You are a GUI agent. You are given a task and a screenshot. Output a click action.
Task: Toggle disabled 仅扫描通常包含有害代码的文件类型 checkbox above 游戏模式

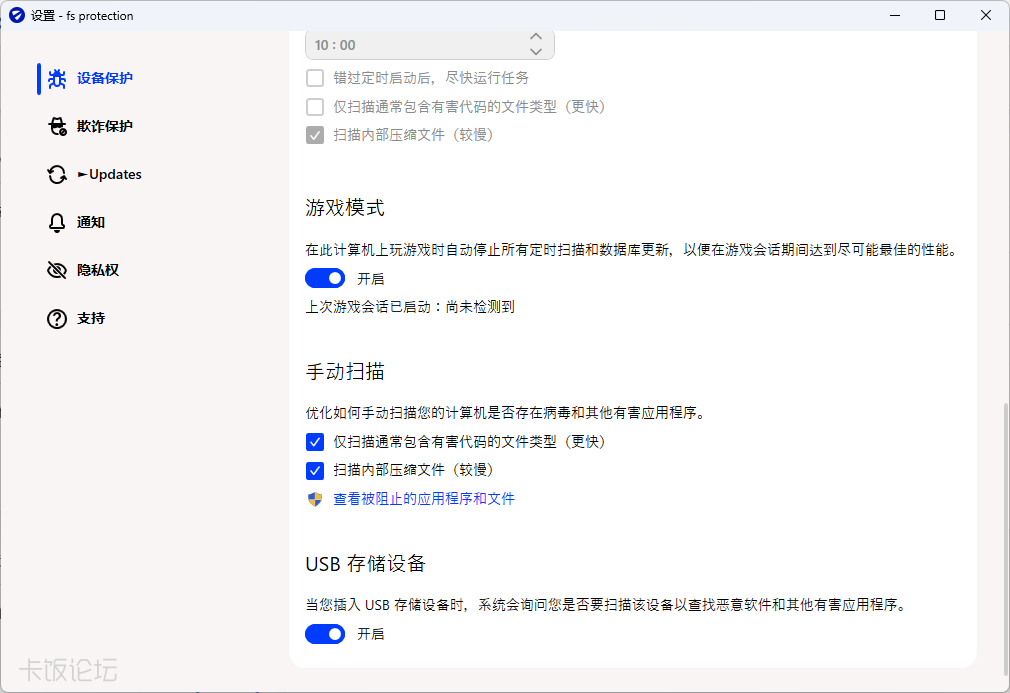tap(315, 107)
